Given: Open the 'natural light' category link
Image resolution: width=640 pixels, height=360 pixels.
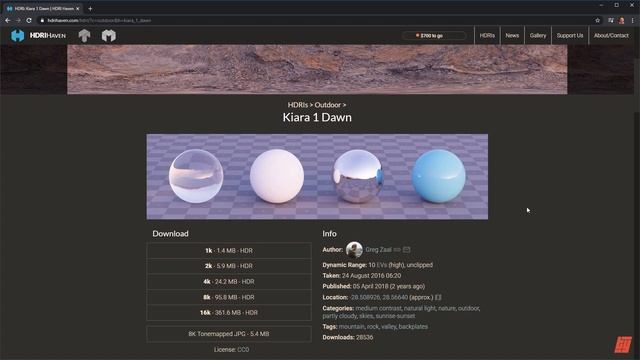Looking at the screenshot, I should [x=420, y=309].
